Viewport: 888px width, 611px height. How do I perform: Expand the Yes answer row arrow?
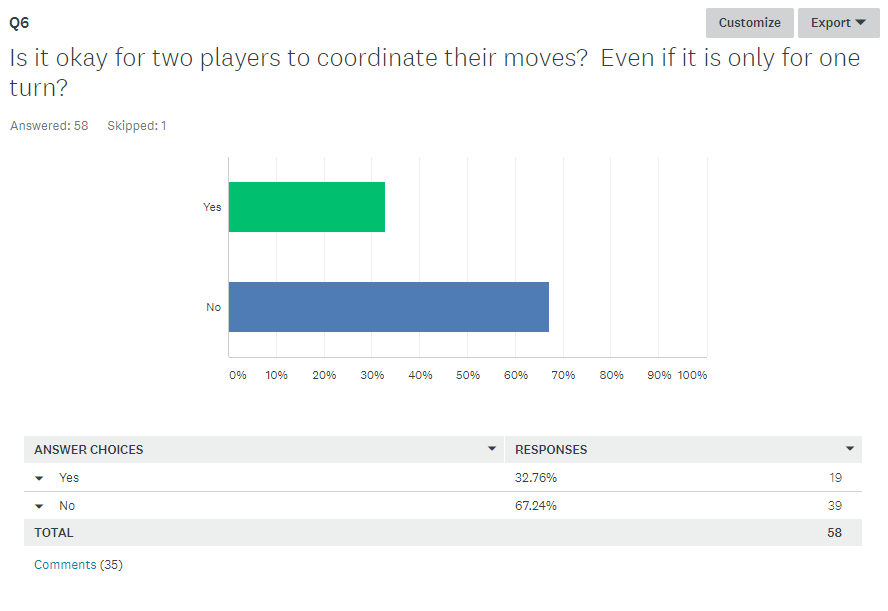tap(39, 478)
